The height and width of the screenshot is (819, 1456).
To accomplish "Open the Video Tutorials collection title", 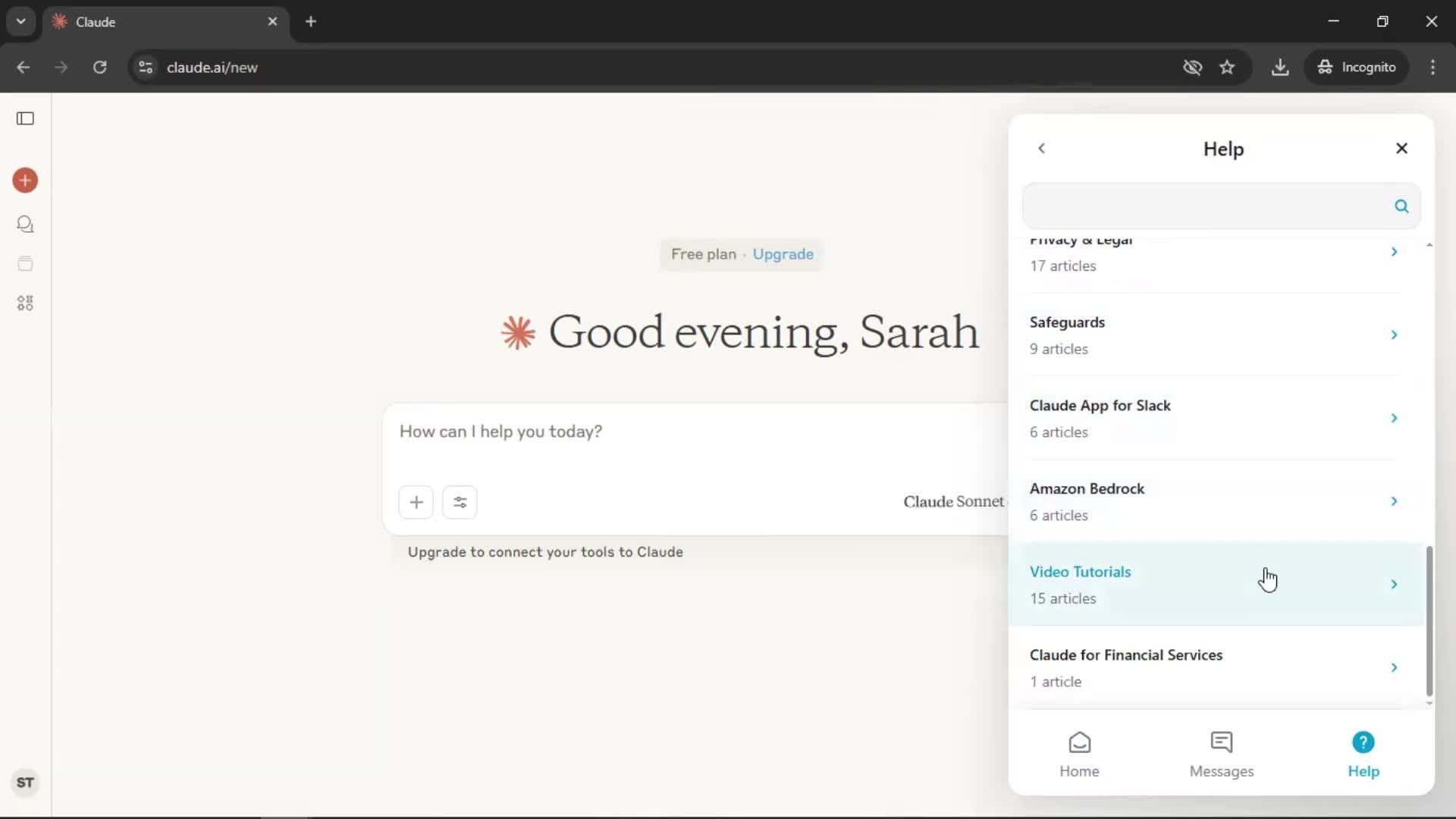I will 1080,572.
